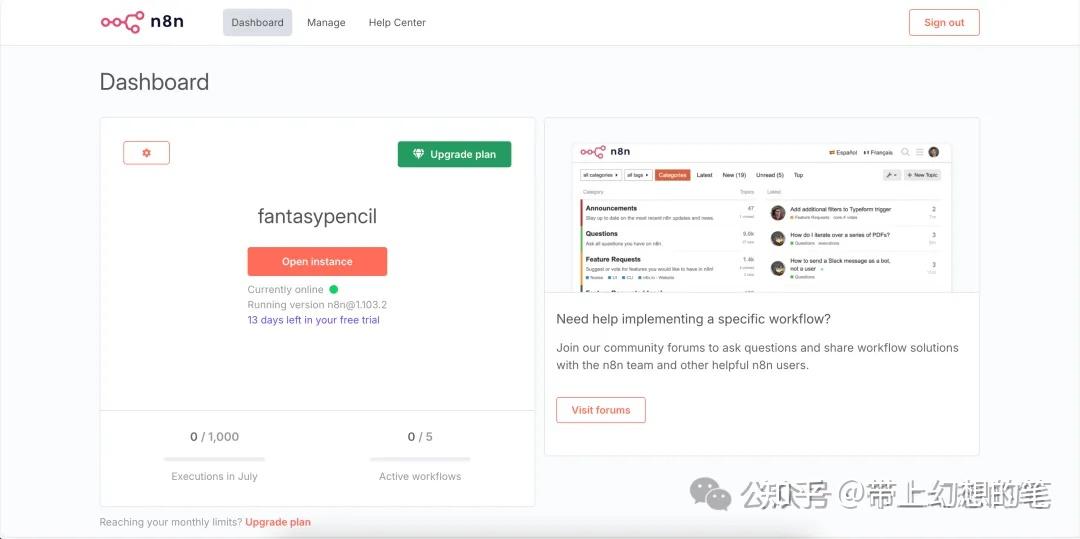Click the Upgrade plan link at the bottom
Viewport: 1080px width, 539px height.
click(278, 522)
